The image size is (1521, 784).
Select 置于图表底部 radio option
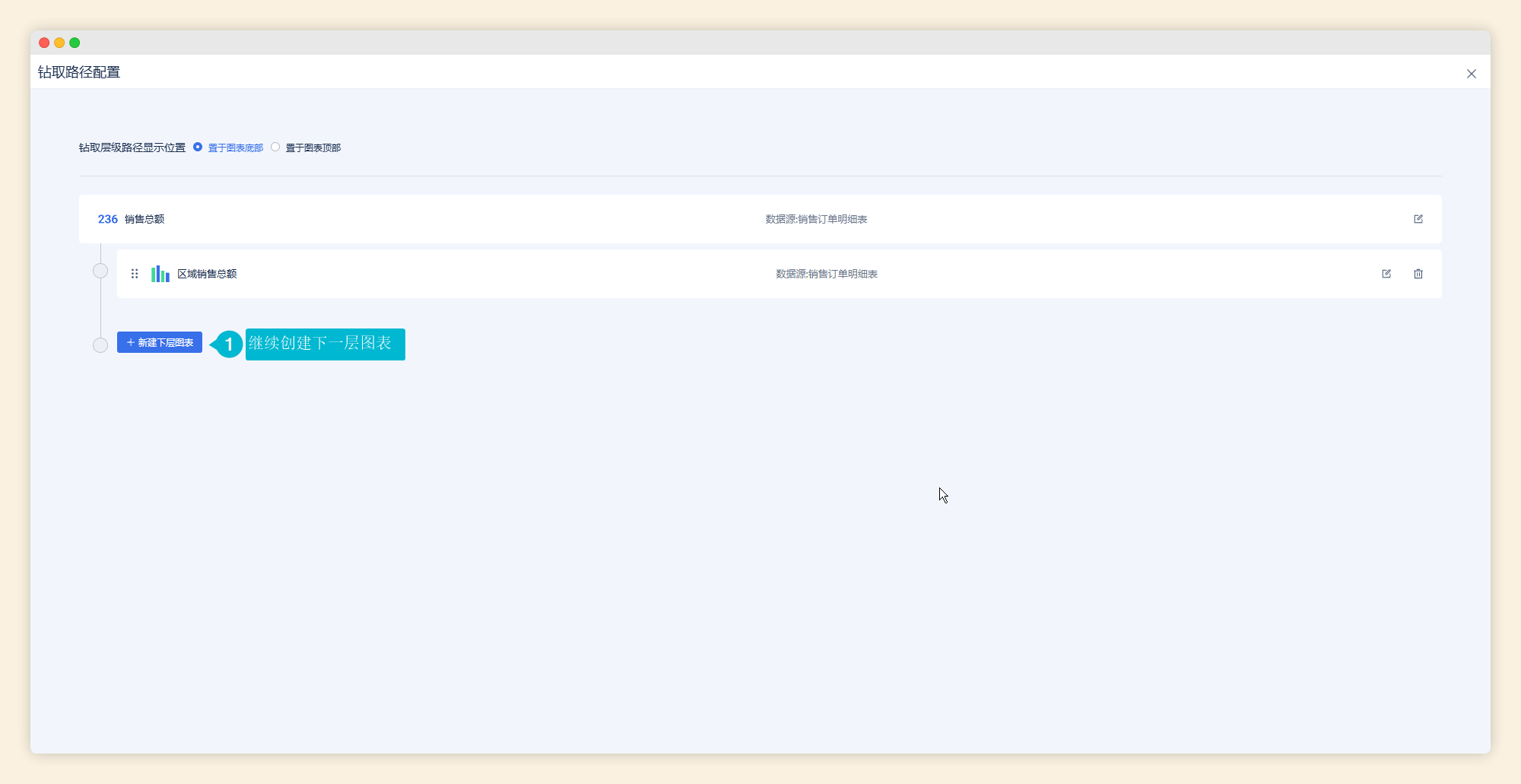click(x=198, y=147)
